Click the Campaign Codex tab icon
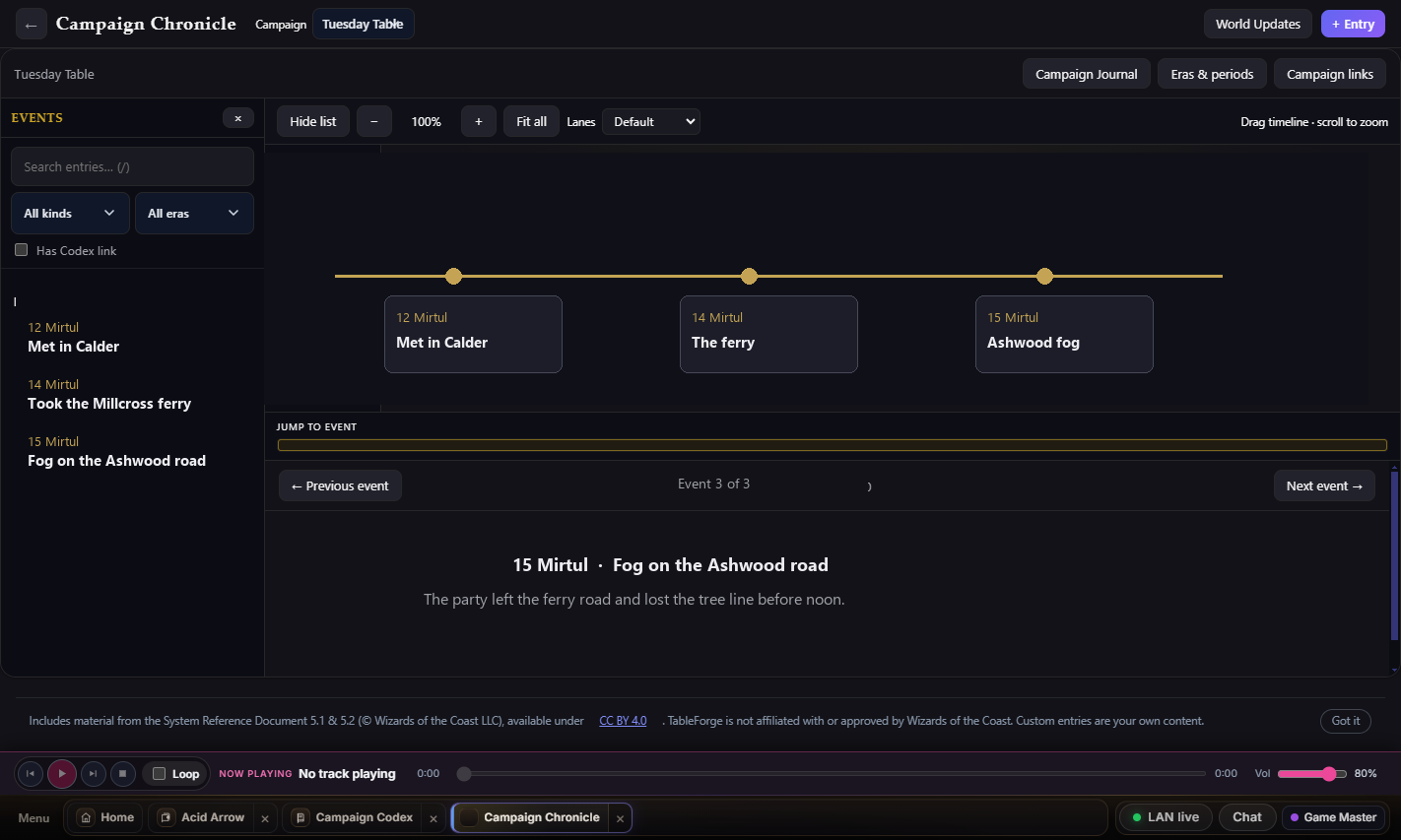The width and height of the screenshot is (1401, 840). tap(300, 817)
